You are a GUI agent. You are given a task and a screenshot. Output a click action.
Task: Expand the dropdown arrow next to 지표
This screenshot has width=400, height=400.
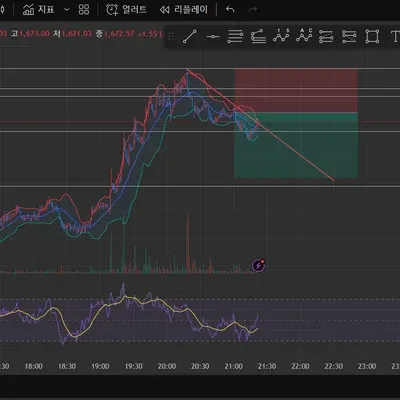(x=67, y=10)
